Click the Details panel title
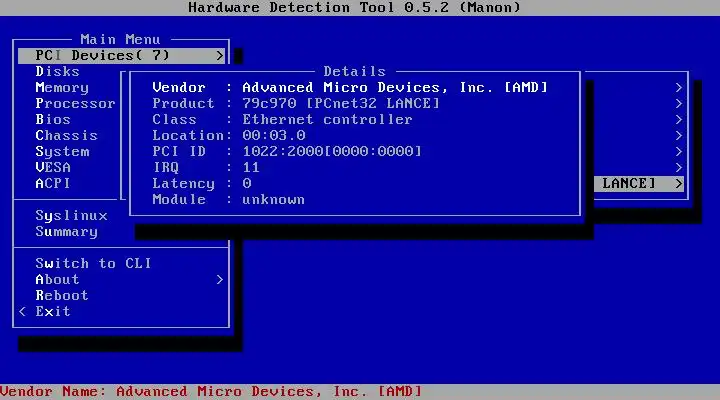The height and width of the screenshot is (400, 720). 354,72
